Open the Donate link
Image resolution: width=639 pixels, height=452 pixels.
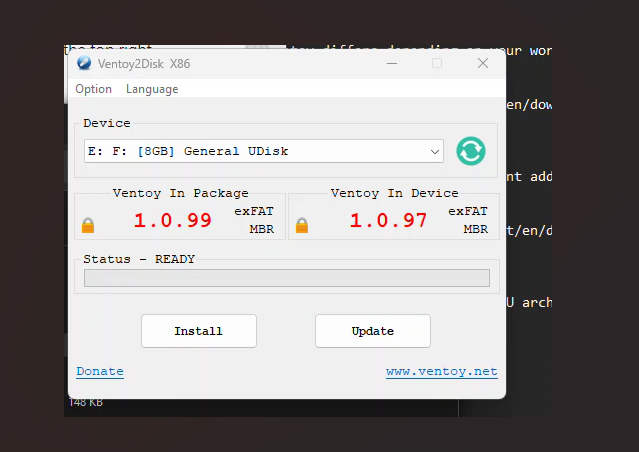[x=100, y=371]
